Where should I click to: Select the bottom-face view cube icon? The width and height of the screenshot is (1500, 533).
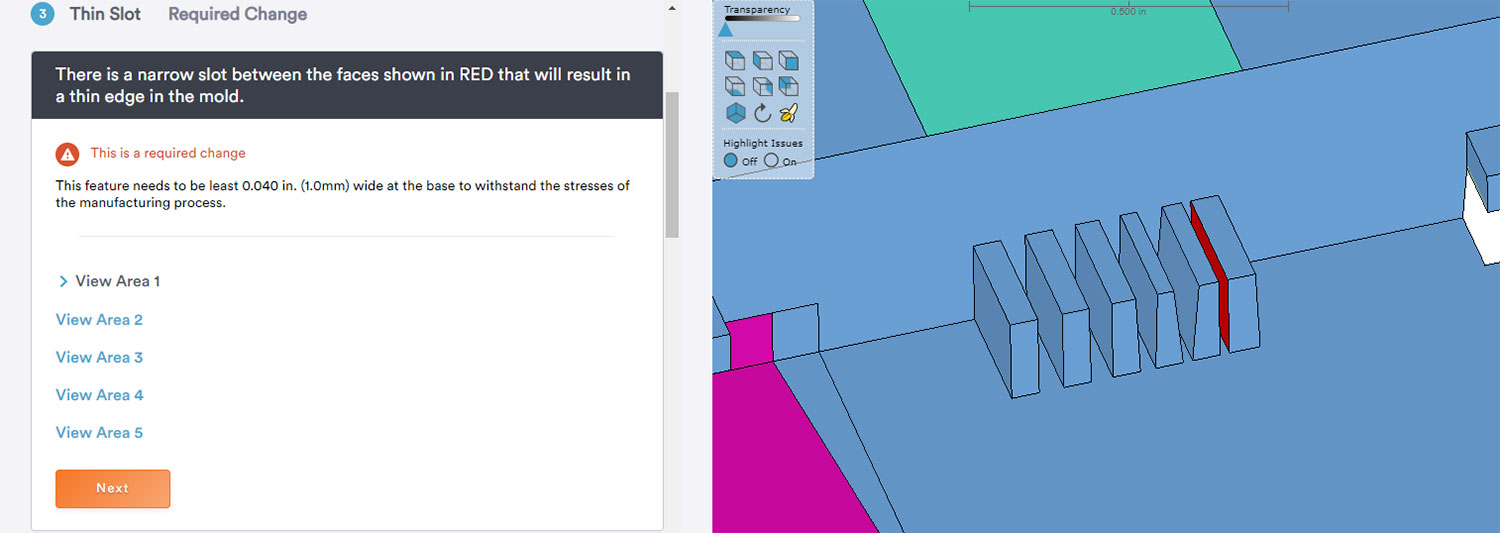735,87
